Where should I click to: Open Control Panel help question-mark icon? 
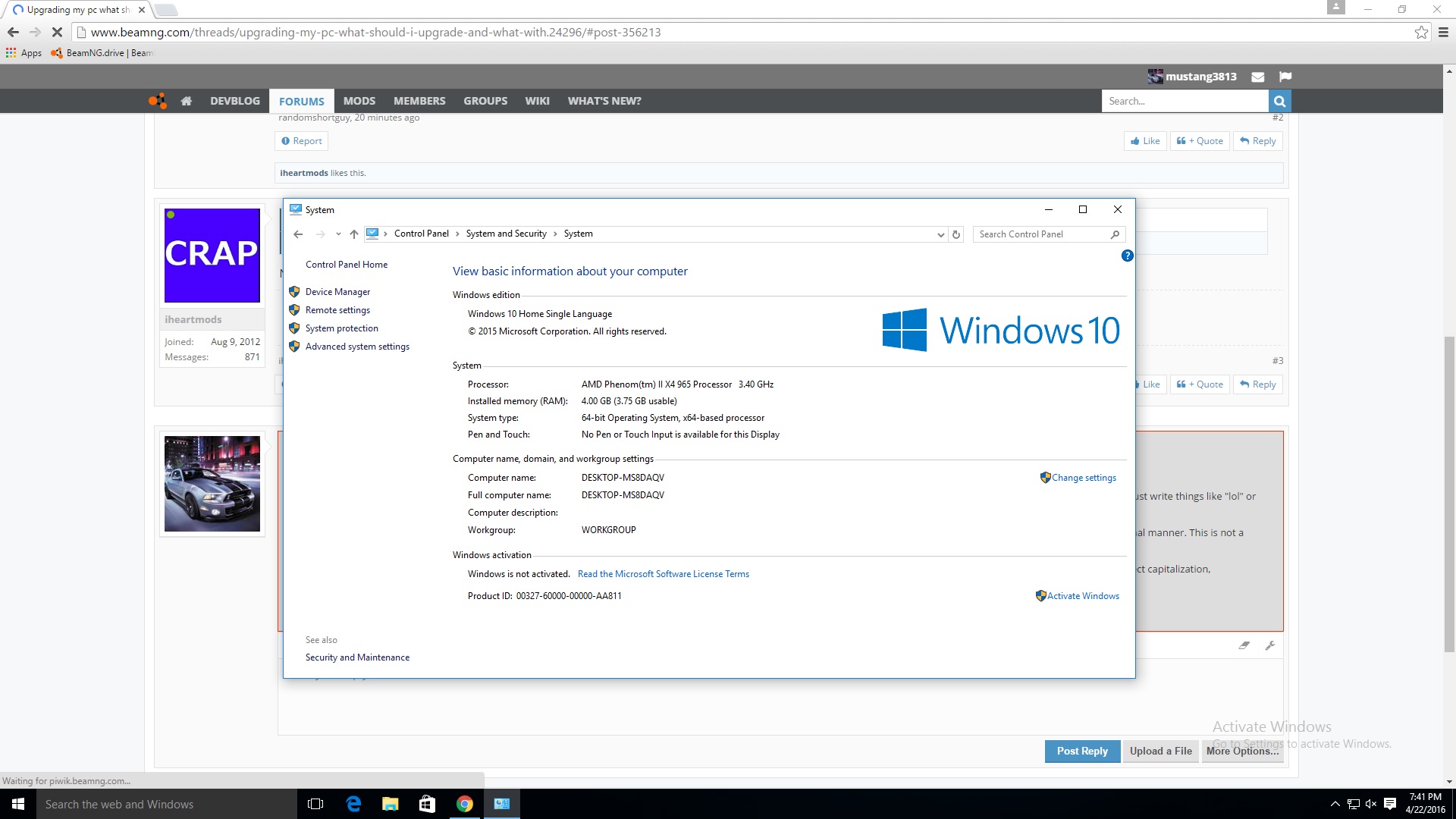coord(1127,256)
